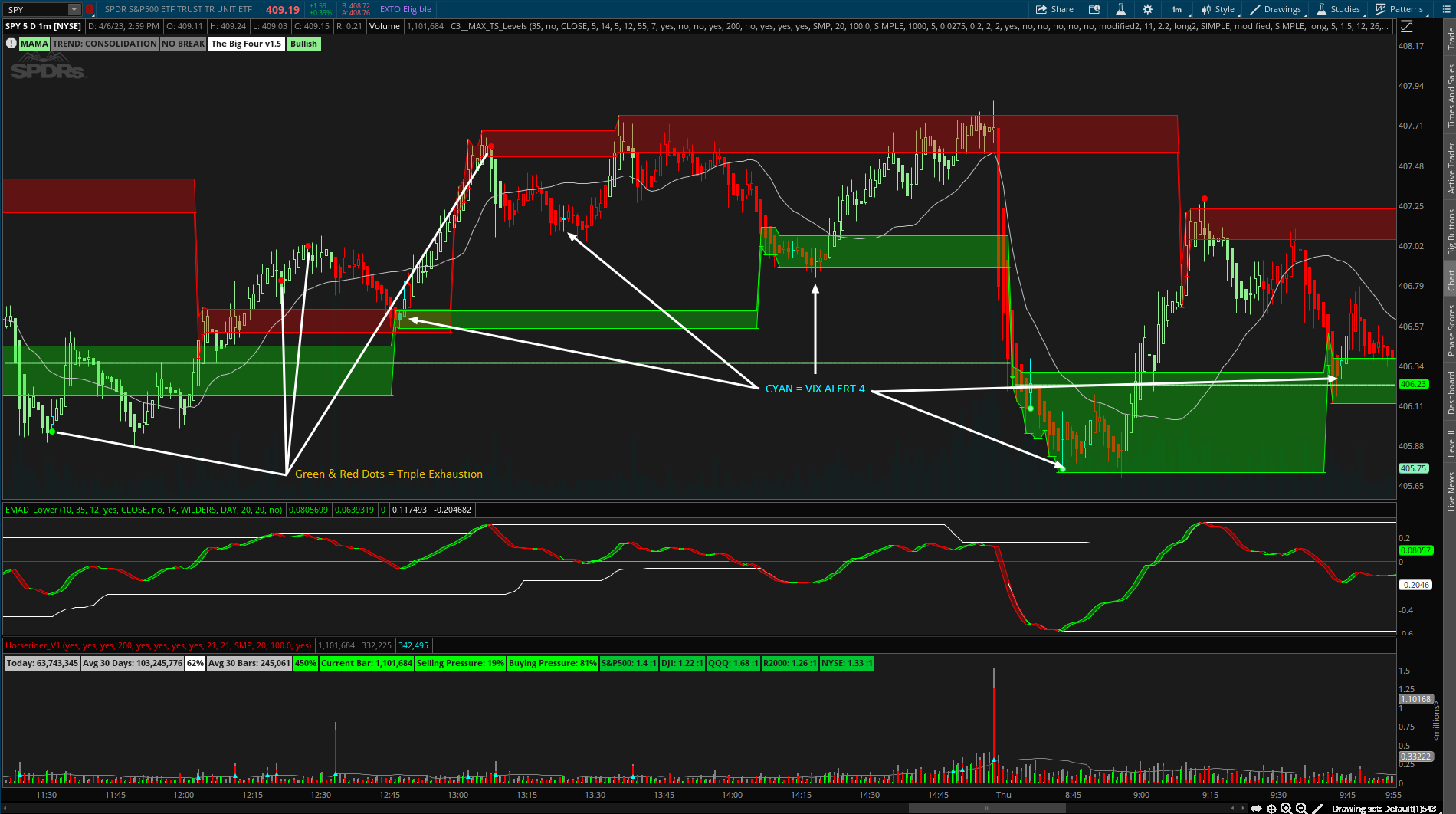Click the zoom out magnifier icon
This screenshot has height=814, width=1456.
[x=1300, y=808]
